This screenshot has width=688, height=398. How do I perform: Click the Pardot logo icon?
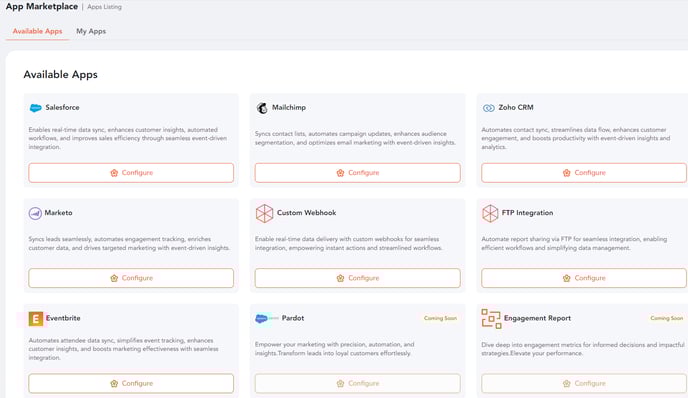(x=266, y=319)
